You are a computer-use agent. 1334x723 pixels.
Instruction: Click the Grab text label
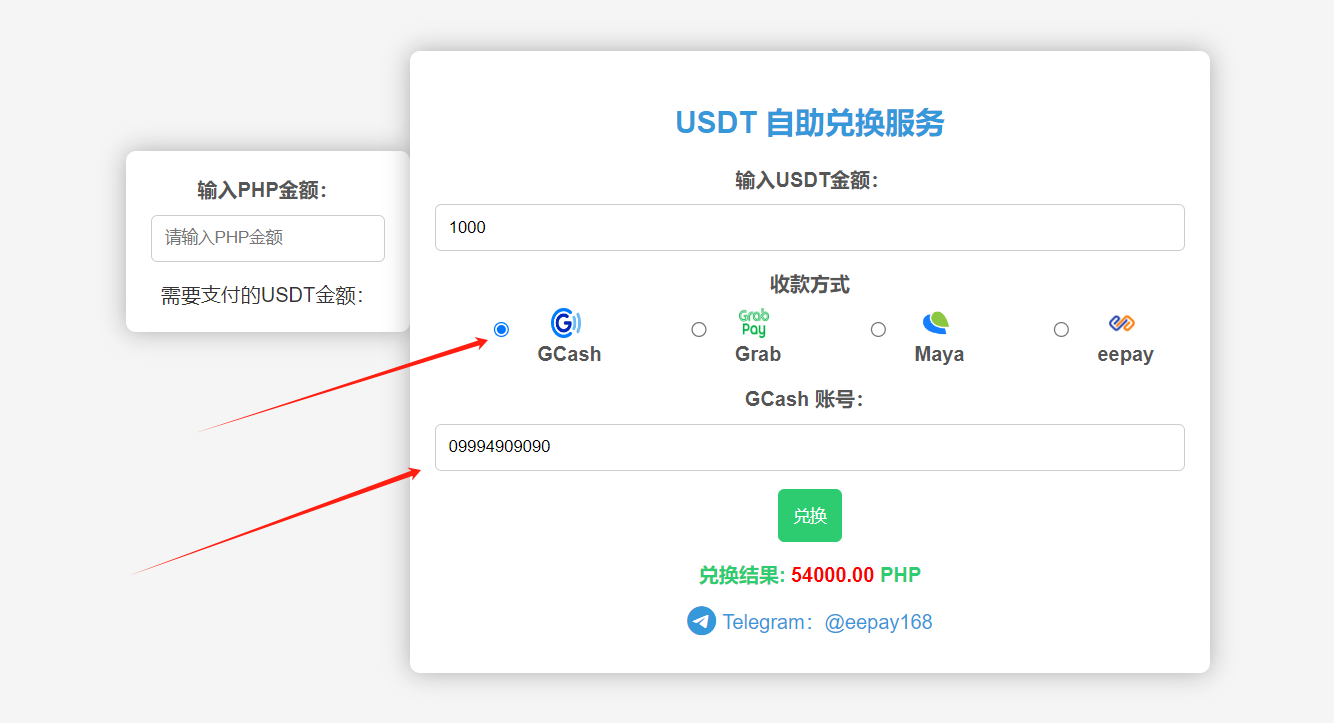pos(758,354)
